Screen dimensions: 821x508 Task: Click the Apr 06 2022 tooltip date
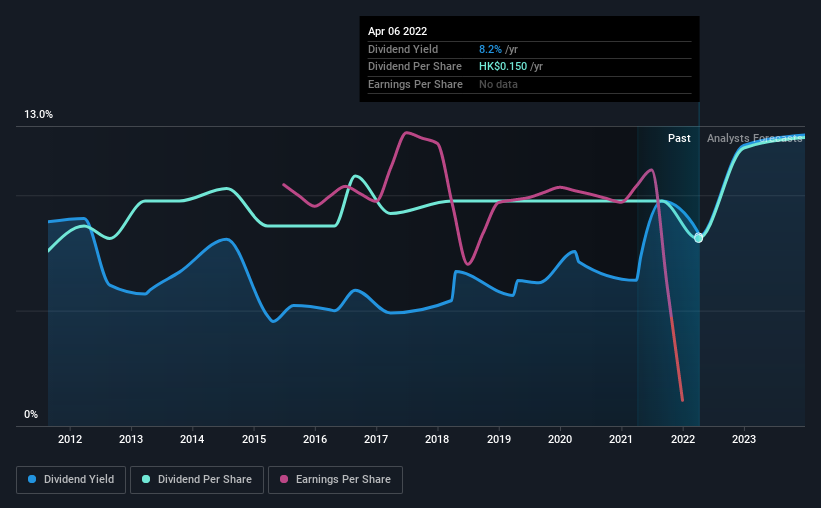coord(397,31)
